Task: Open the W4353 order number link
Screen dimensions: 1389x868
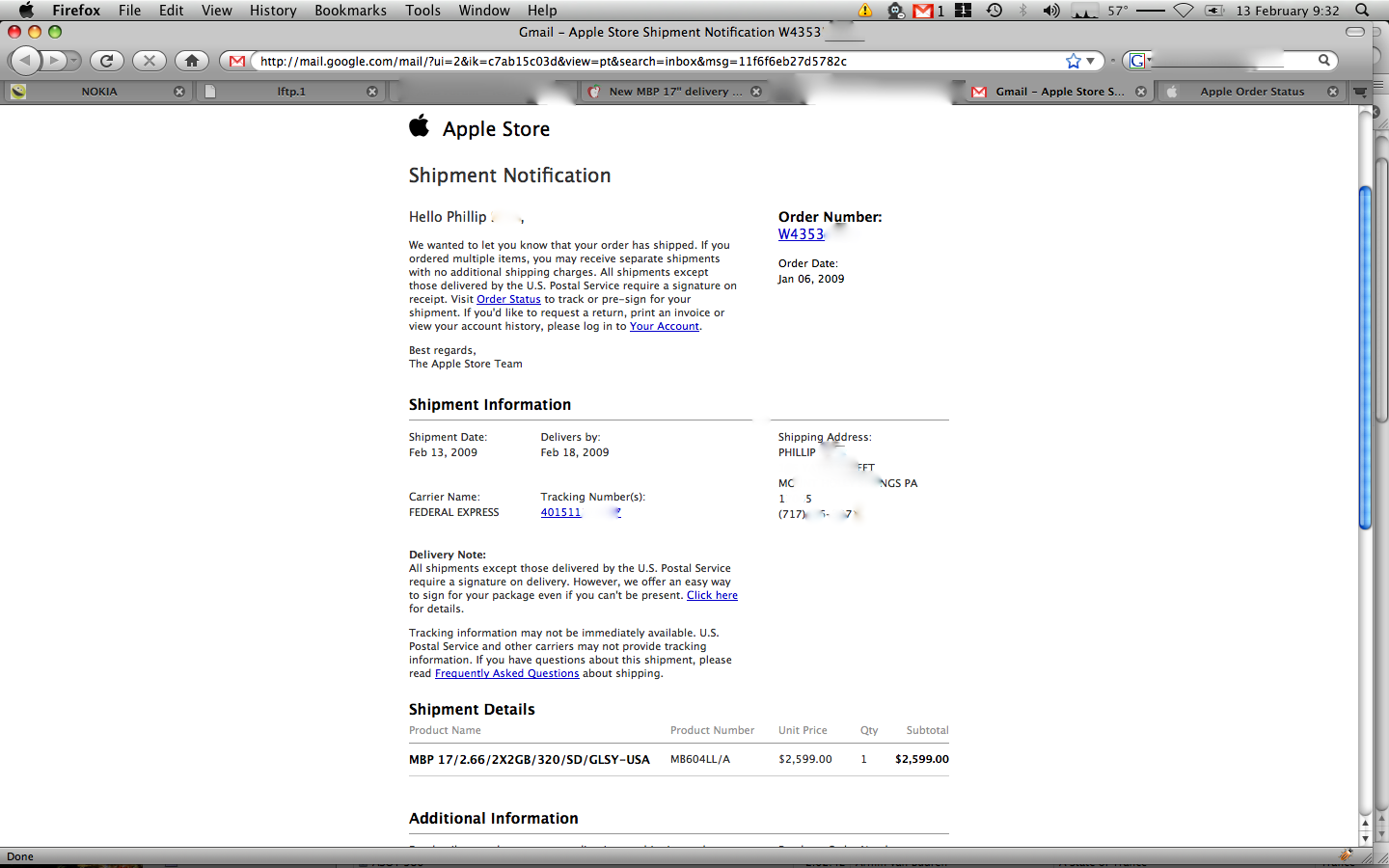Action: pyautogui.click(x=802, y=234)
